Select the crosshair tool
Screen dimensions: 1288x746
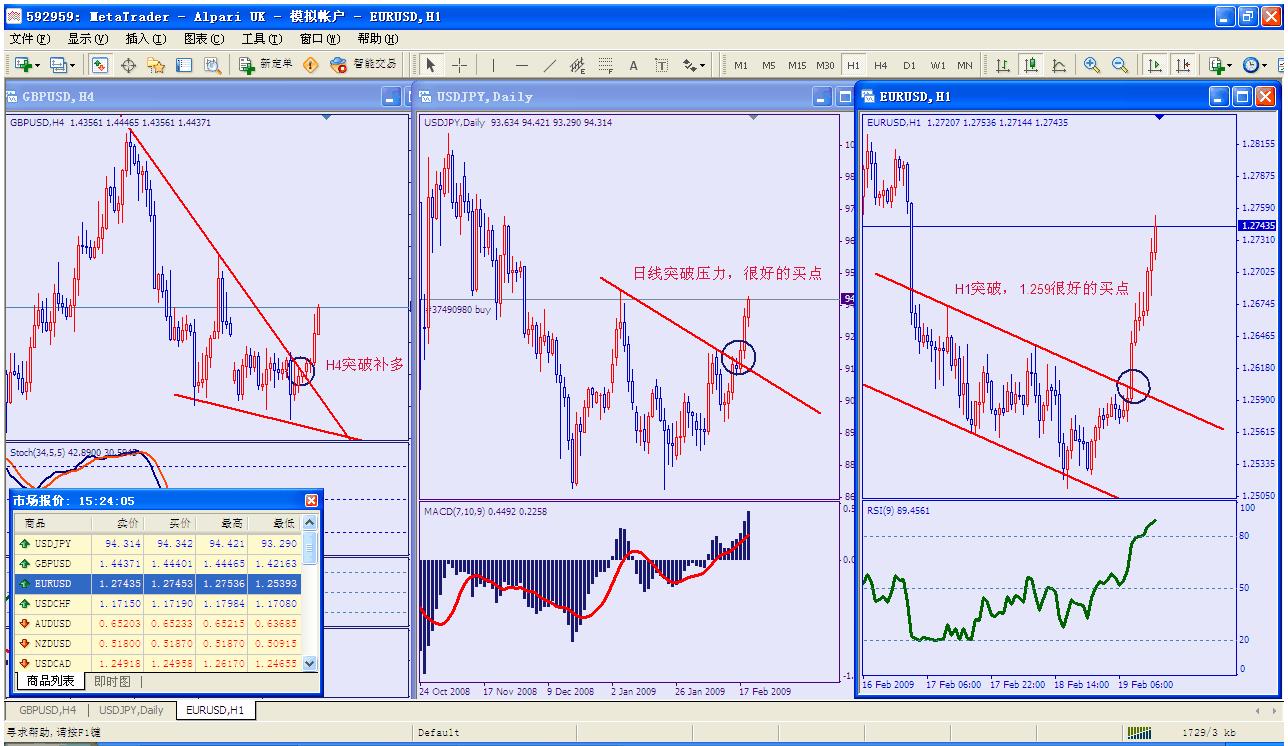pos(460,65)
